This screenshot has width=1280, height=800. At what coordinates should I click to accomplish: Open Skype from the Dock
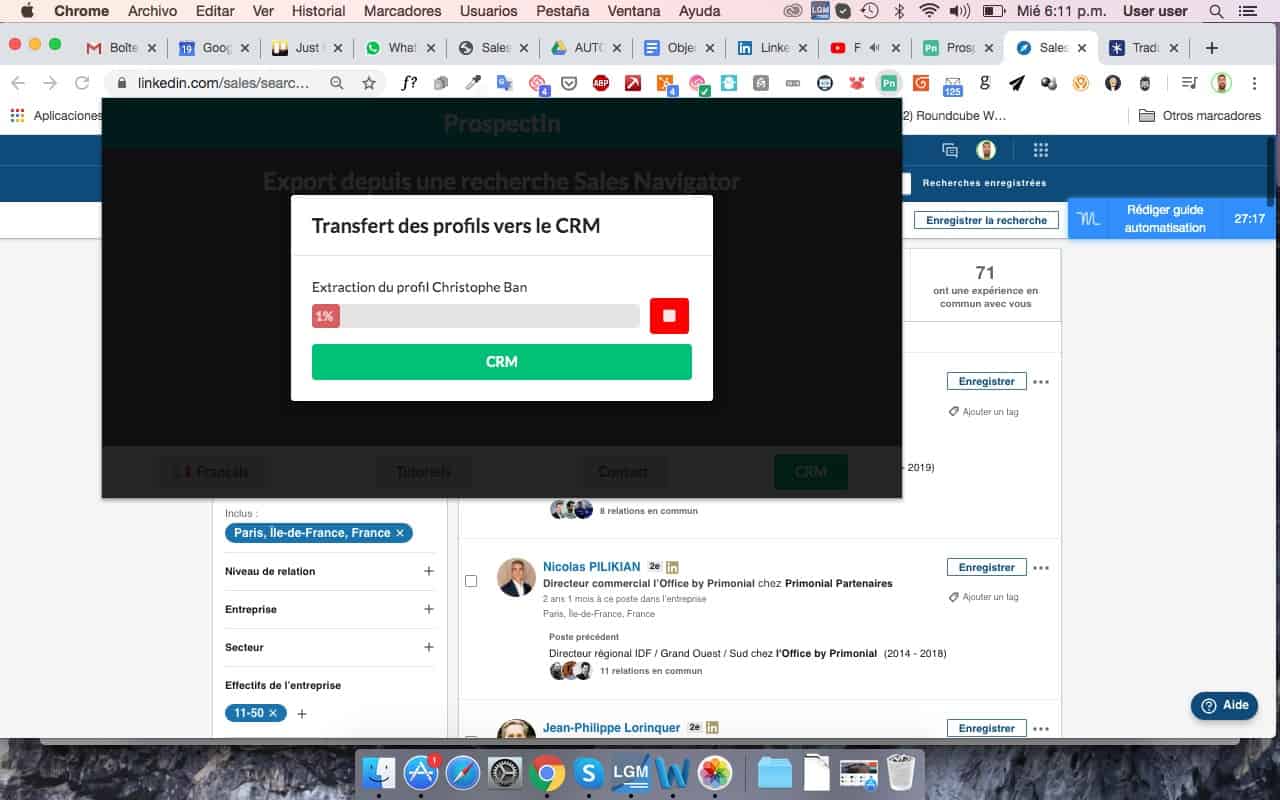point(589,773)
